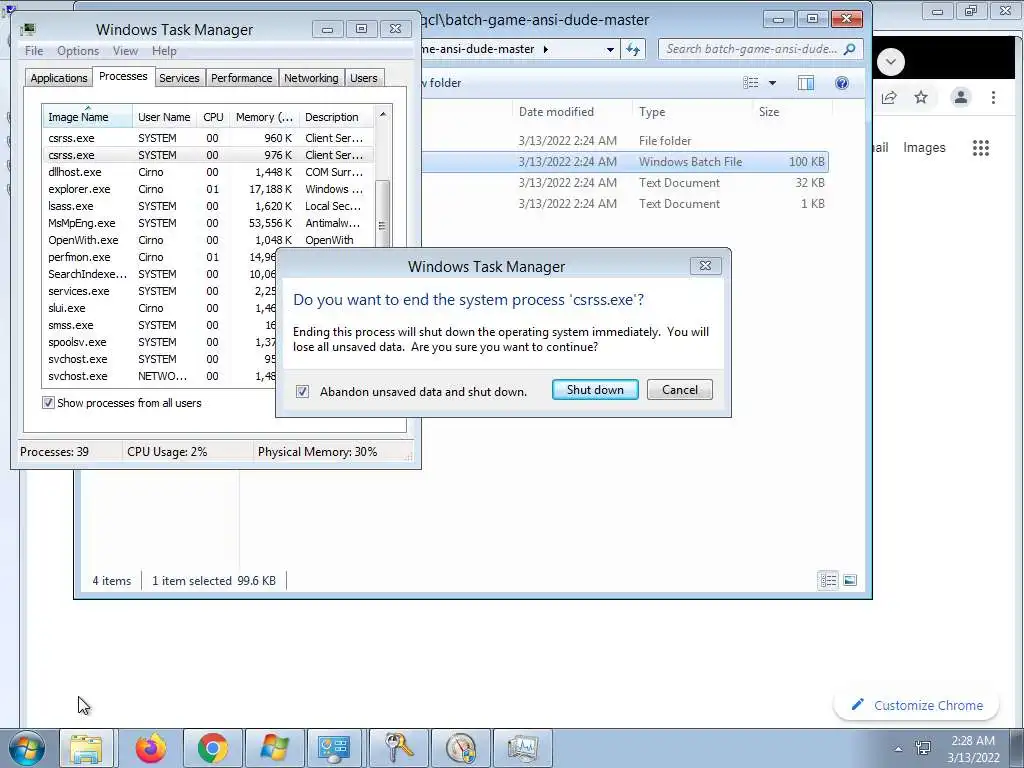Click Customize Chrome button
This screenshot has height=768, width=1024.
(917, 705)
